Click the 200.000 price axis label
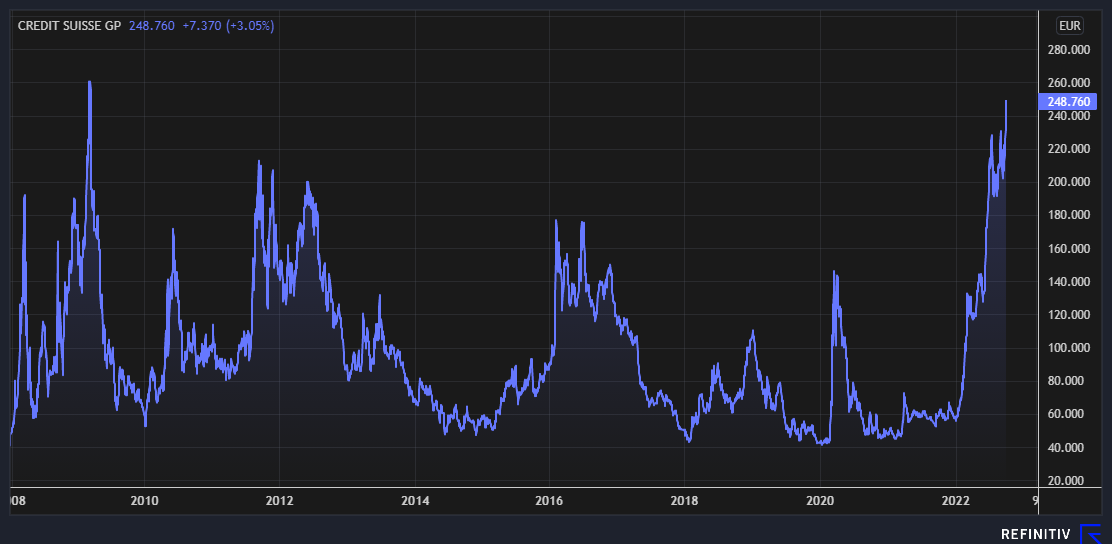 click(x=1069, y=182)
